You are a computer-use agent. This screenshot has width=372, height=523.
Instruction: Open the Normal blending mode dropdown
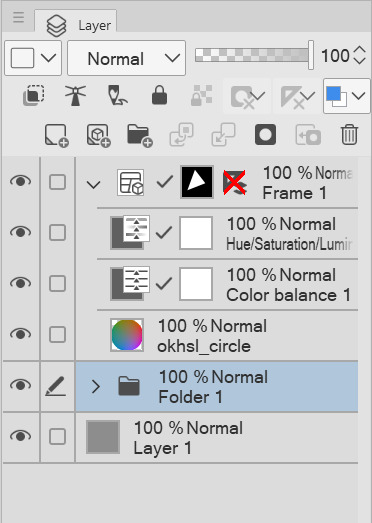126,58
